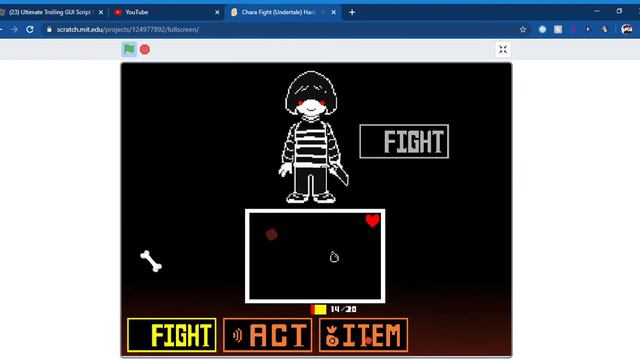The width and height of the screenshot is (640, 360).
Task: Click the red heart soul
Action: coord(372,220)
